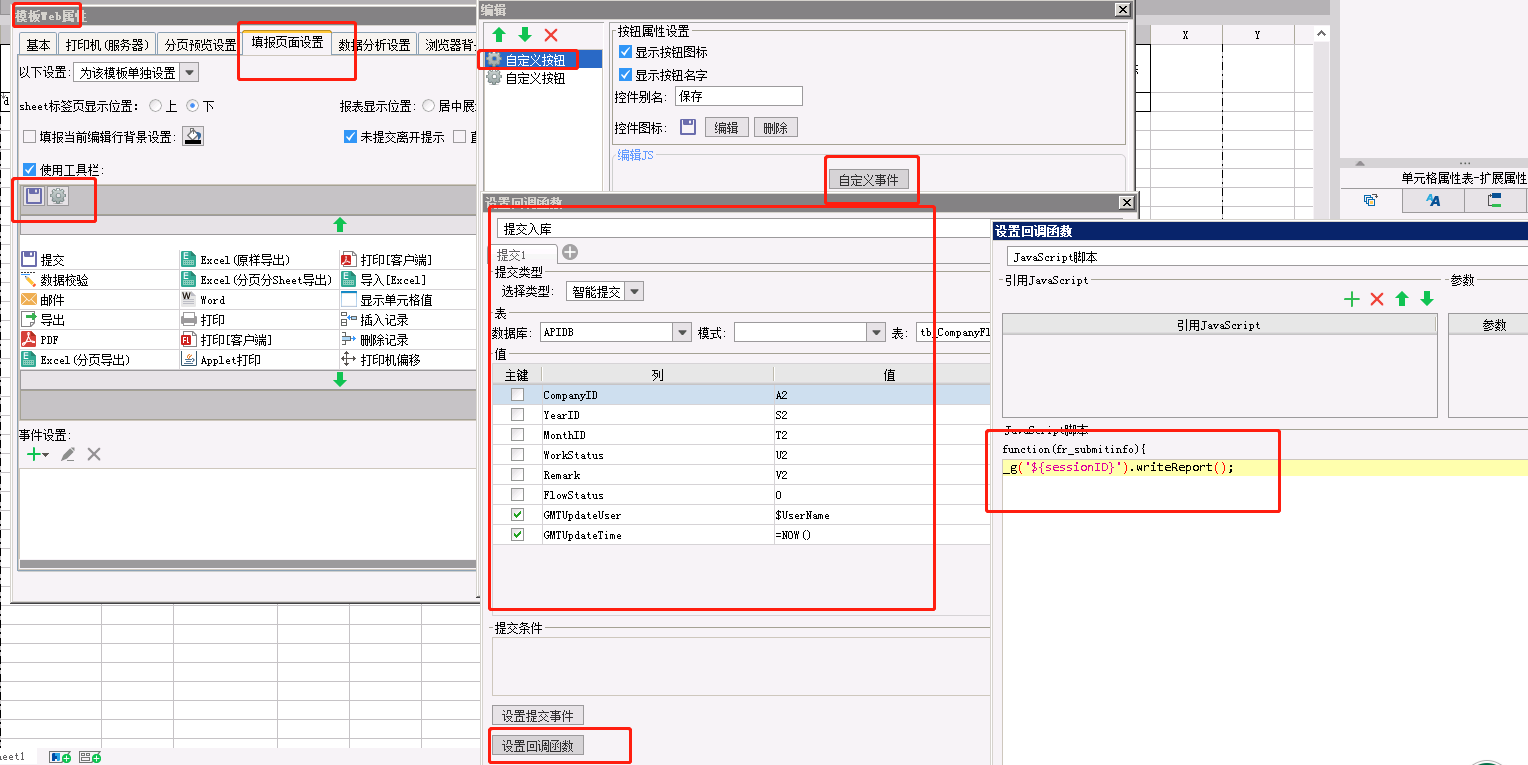Switch to 打印机(服务器) tab
The width and height of the screenshot is (1528, 765).
pyautogui.click(x=107, y=45)
